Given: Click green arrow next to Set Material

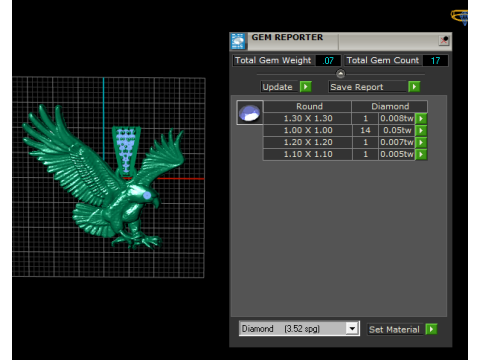Looking at the screenshot, I should (x=431, y=329).
